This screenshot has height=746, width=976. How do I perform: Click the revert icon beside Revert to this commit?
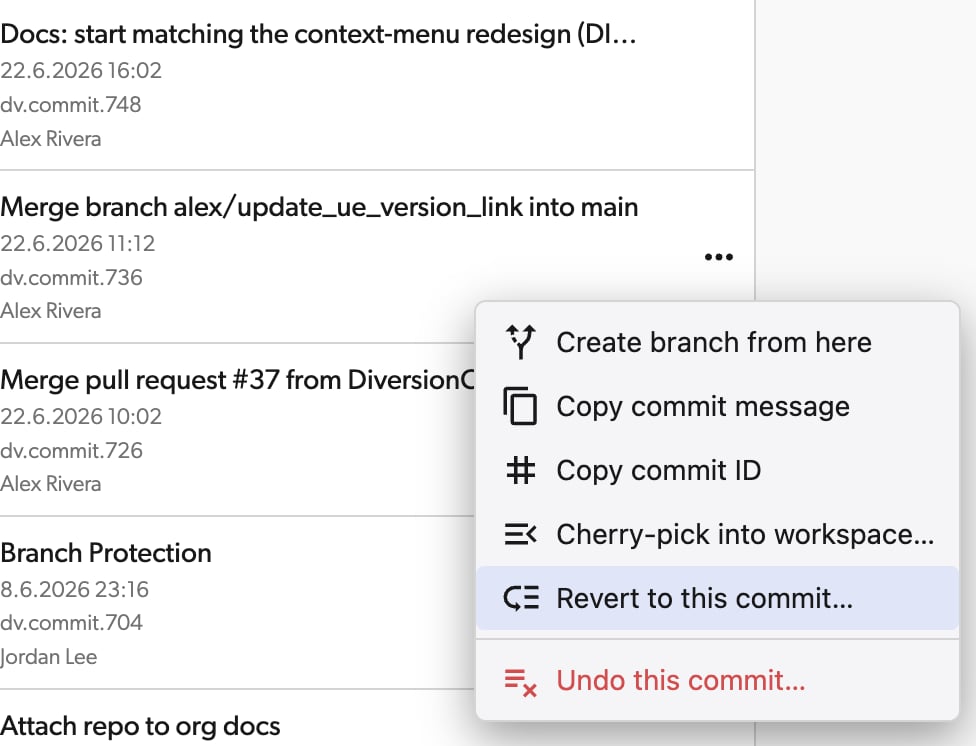pyautogui.click(x=520, y=598)
